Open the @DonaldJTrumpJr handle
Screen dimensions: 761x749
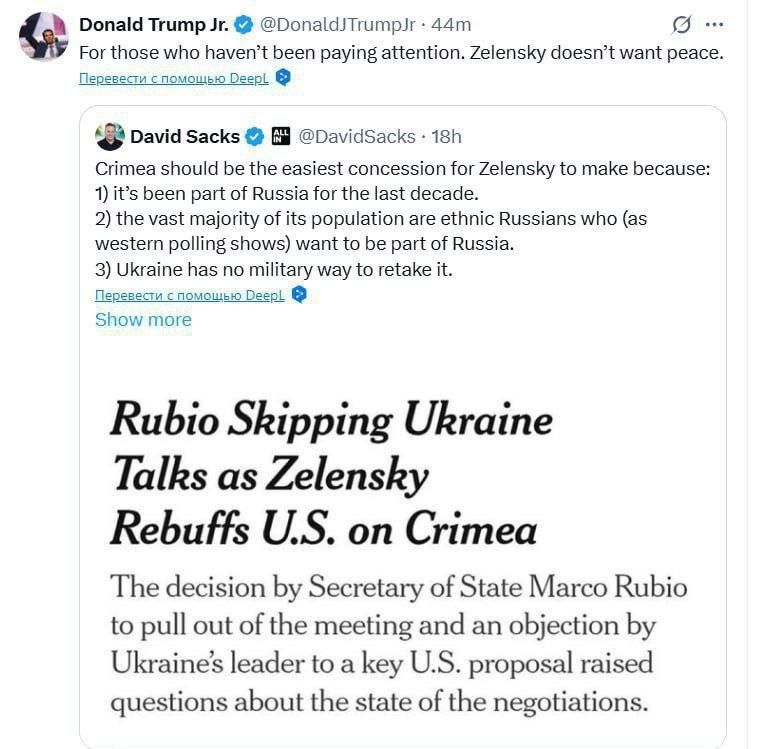(x=336, y=25)
